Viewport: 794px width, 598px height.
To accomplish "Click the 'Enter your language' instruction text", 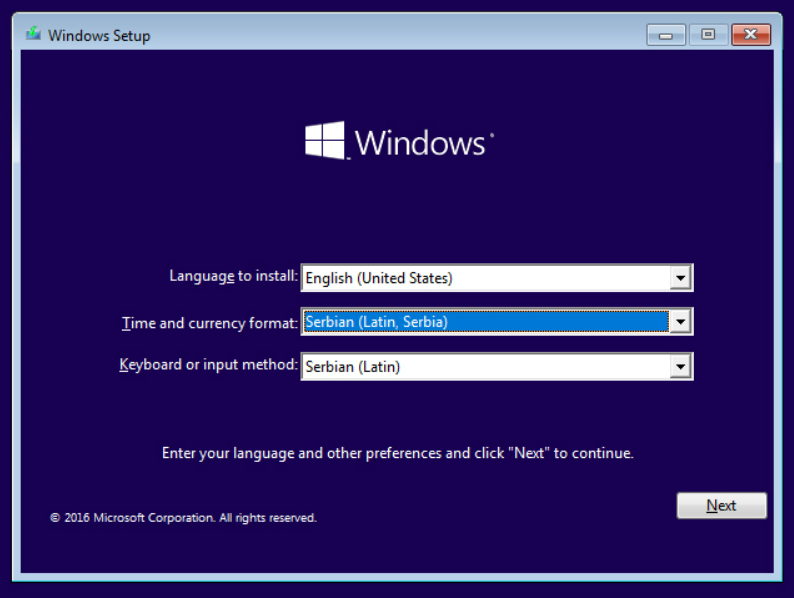I will click(398, 453).
